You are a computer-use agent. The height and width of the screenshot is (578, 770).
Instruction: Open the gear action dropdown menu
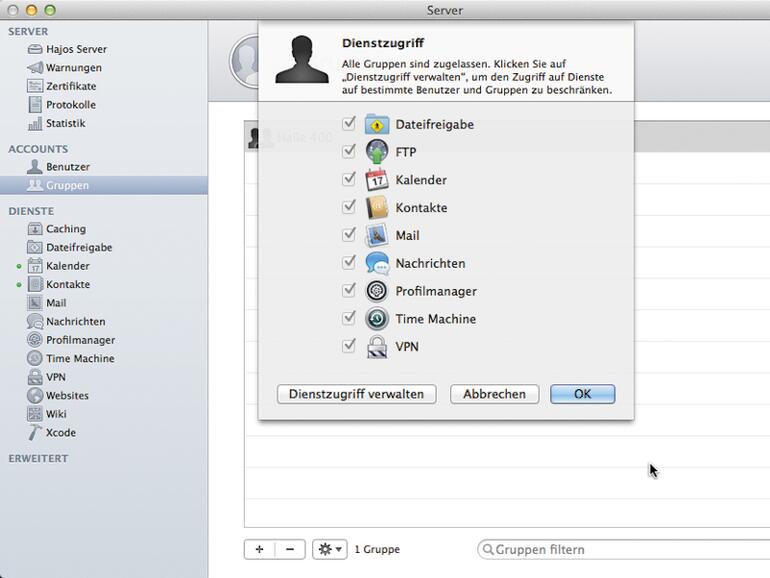click(x=330, y=549)
